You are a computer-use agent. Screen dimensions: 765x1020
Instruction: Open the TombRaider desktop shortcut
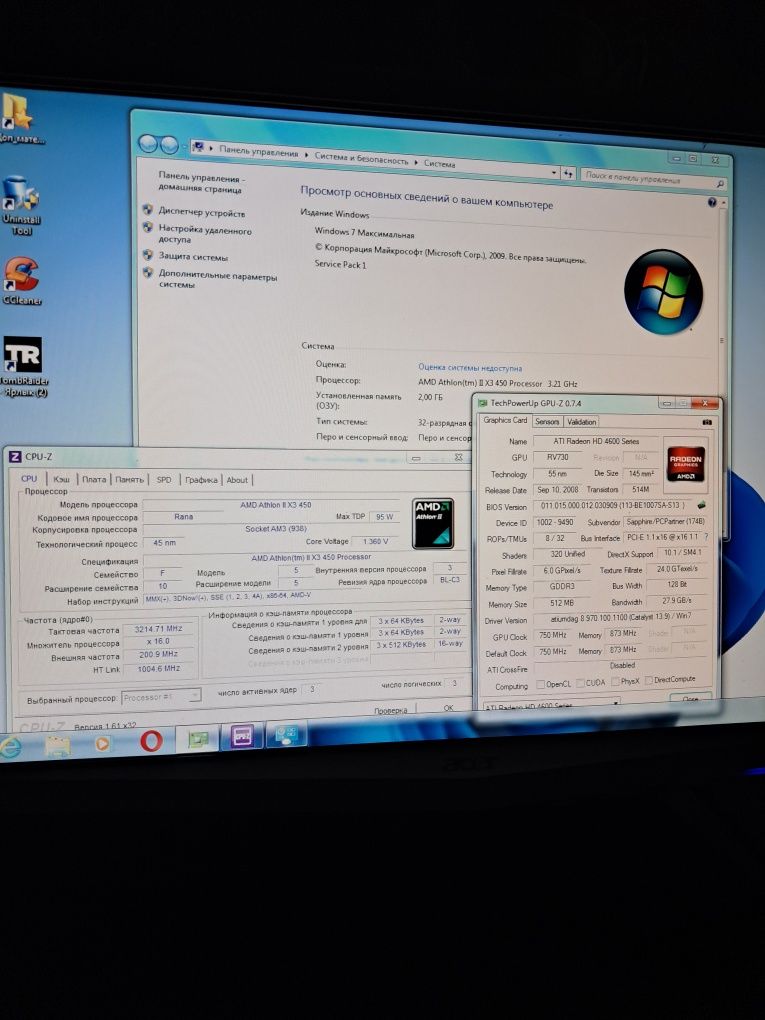coord(23,367)
